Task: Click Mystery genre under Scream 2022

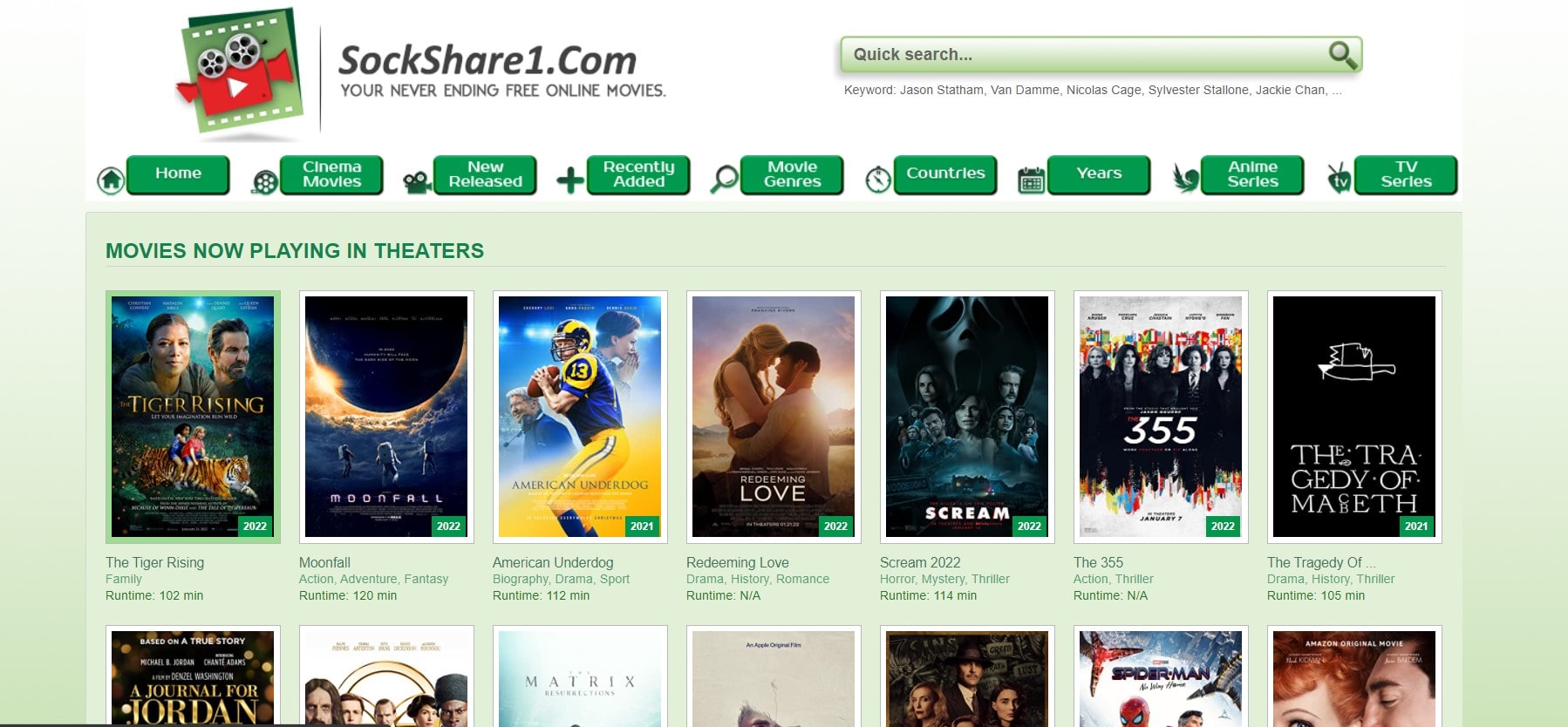Action: [x=944, y=579]
